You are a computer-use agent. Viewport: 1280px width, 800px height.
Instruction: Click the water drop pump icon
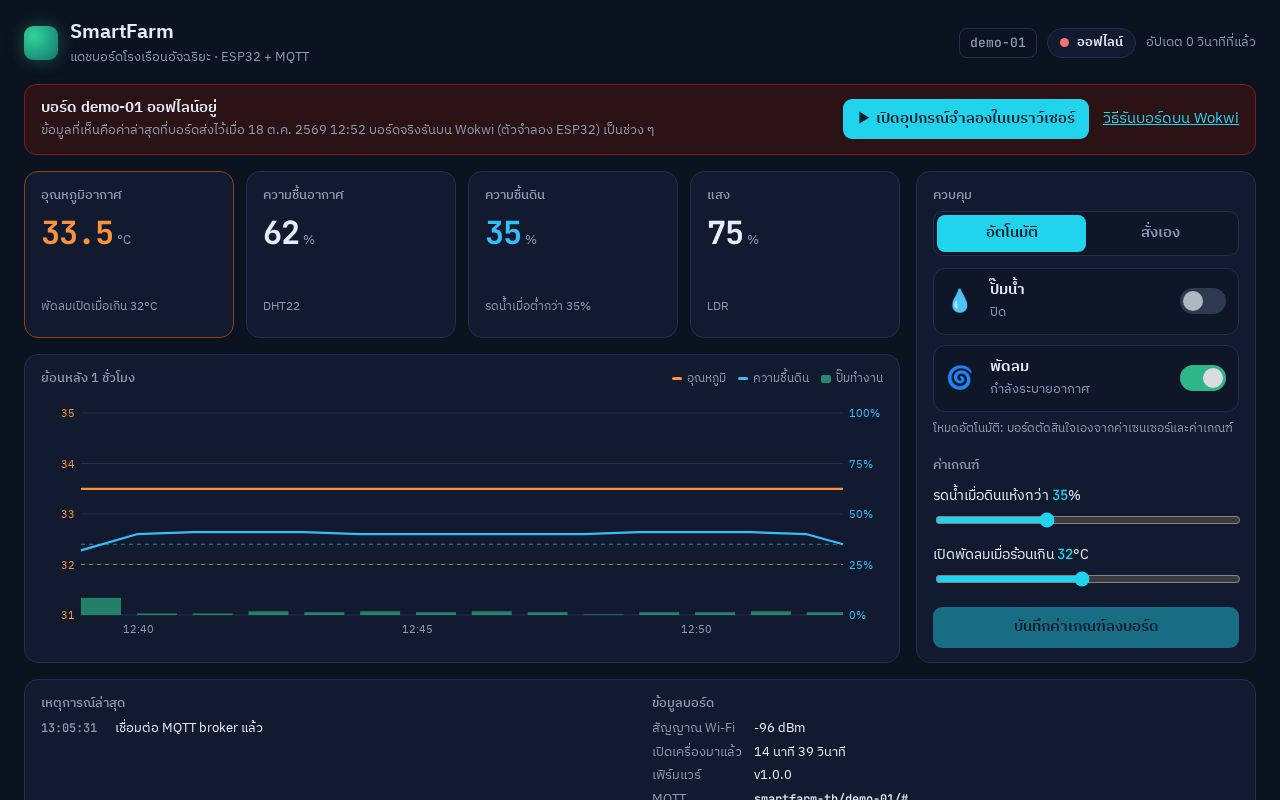959,301
